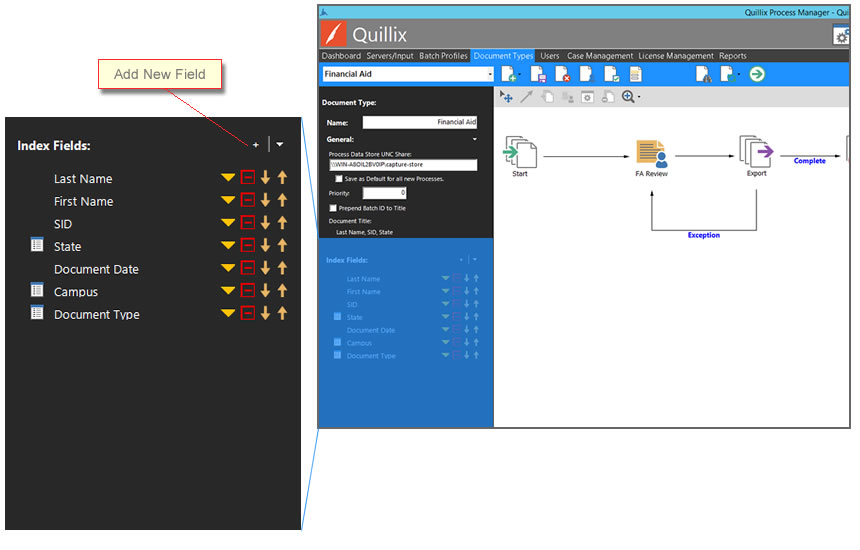Viewport: 860px width, 550px height.
Task: Open the Case Management tab
Action: pyautogui.click(x=599, y=56)
